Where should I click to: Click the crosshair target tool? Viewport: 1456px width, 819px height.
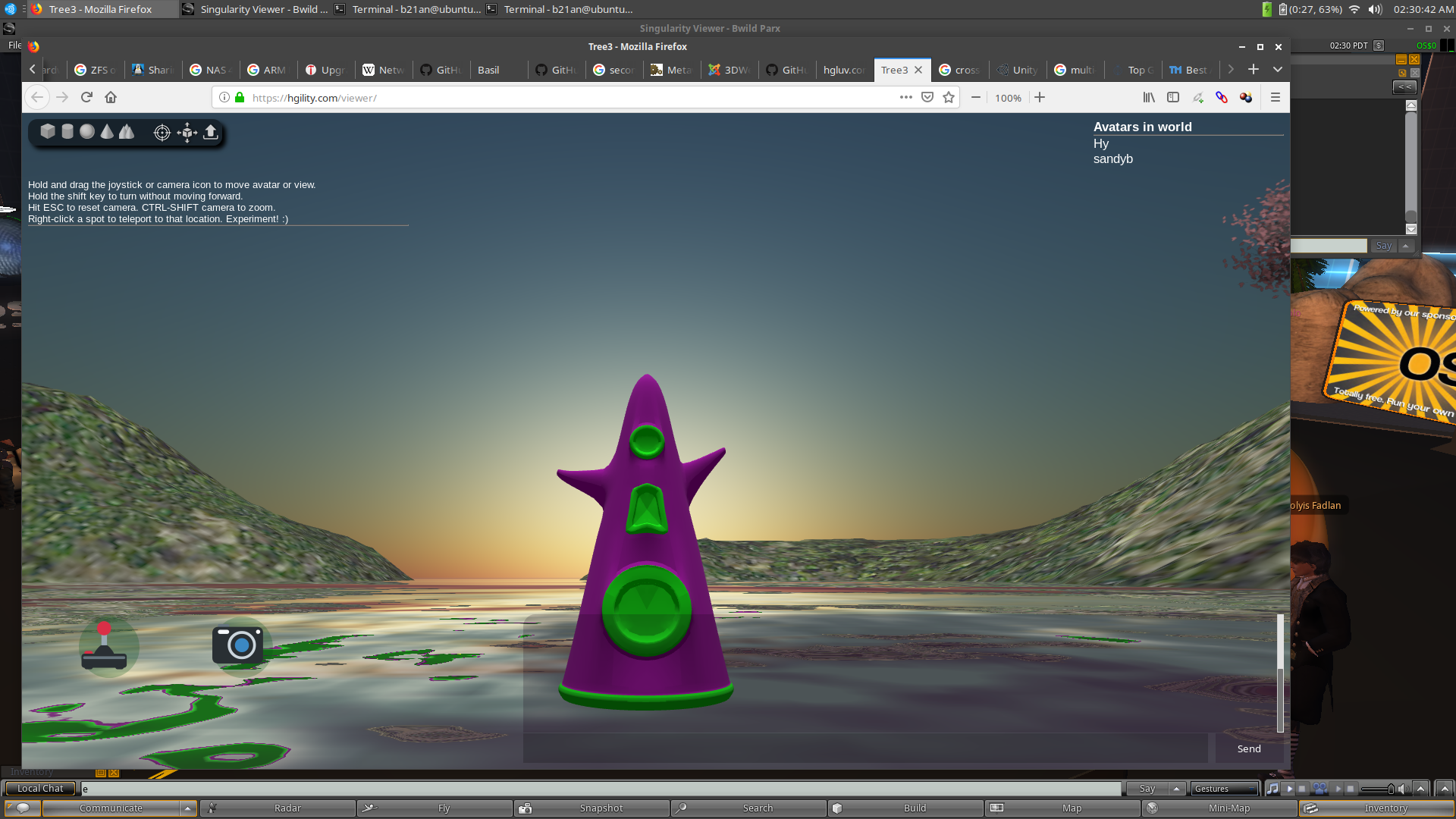(x=162, y=133)
